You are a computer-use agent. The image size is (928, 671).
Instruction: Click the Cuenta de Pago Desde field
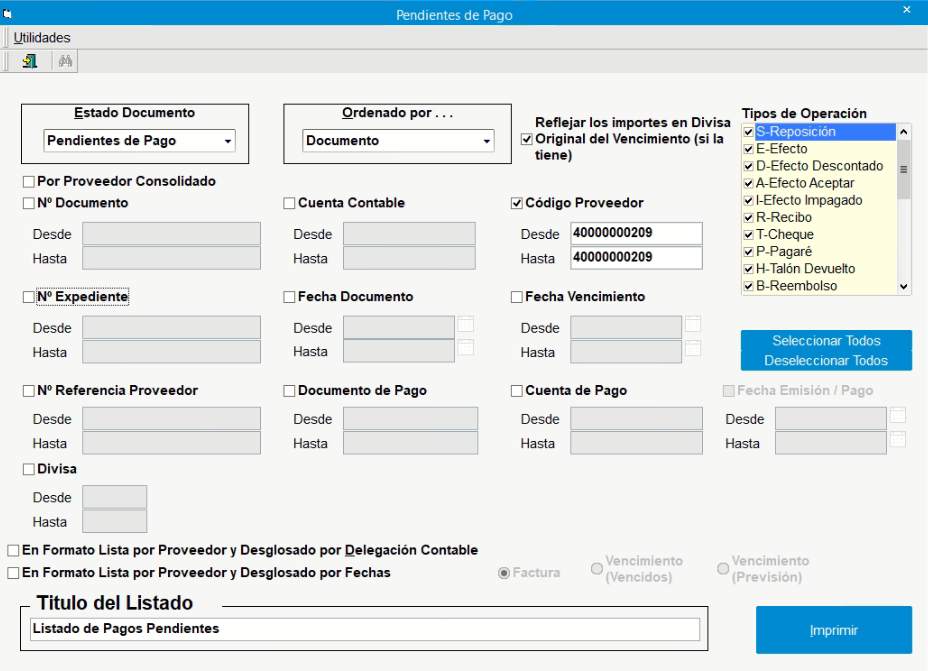(x=636, y=418)
